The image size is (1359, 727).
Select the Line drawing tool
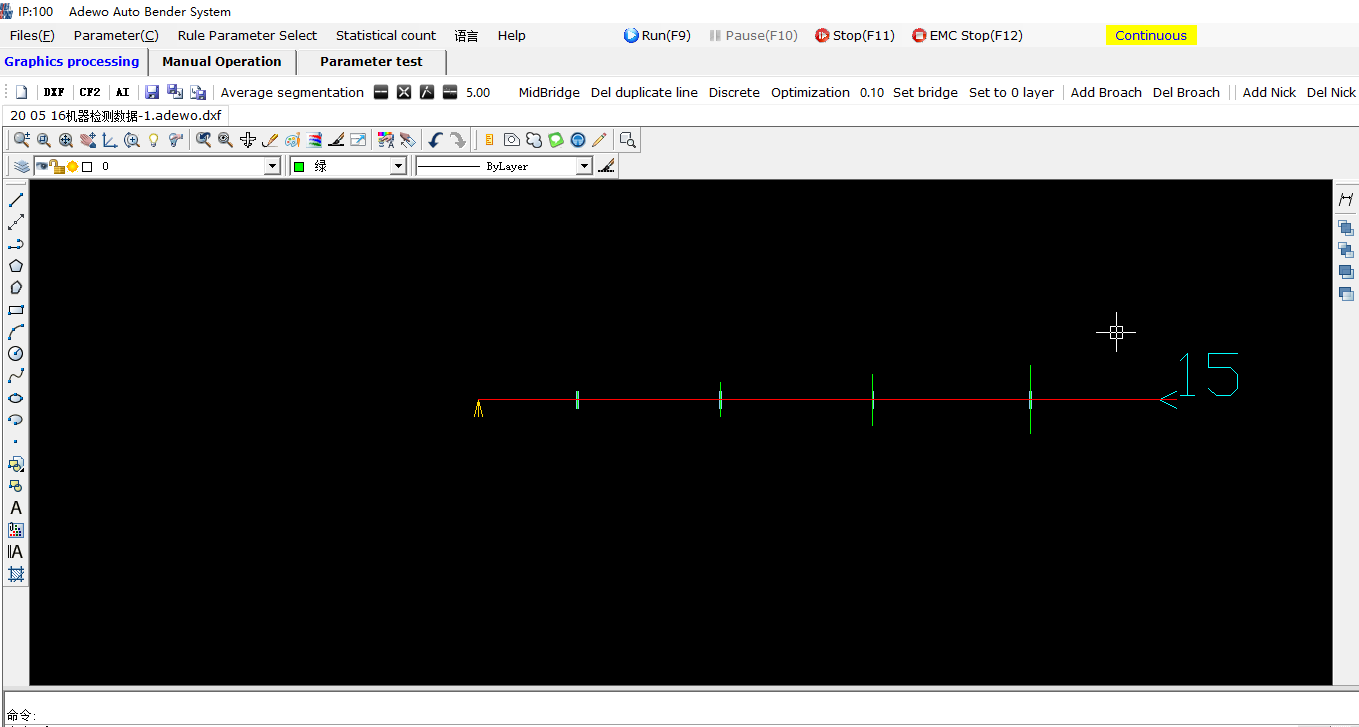pos(16,200)
